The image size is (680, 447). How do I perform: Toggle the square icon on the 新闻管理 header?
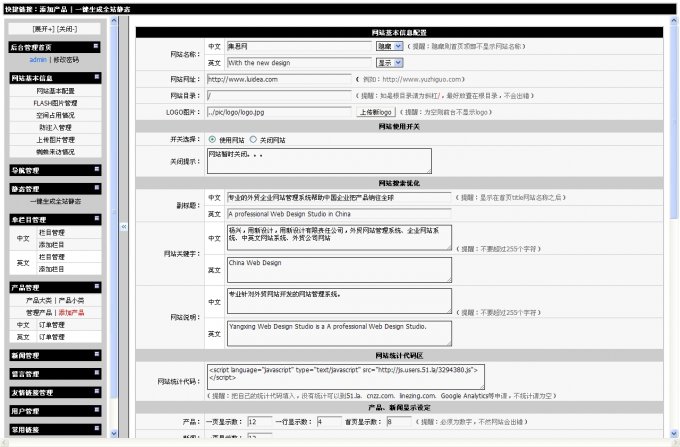(96, 354)
